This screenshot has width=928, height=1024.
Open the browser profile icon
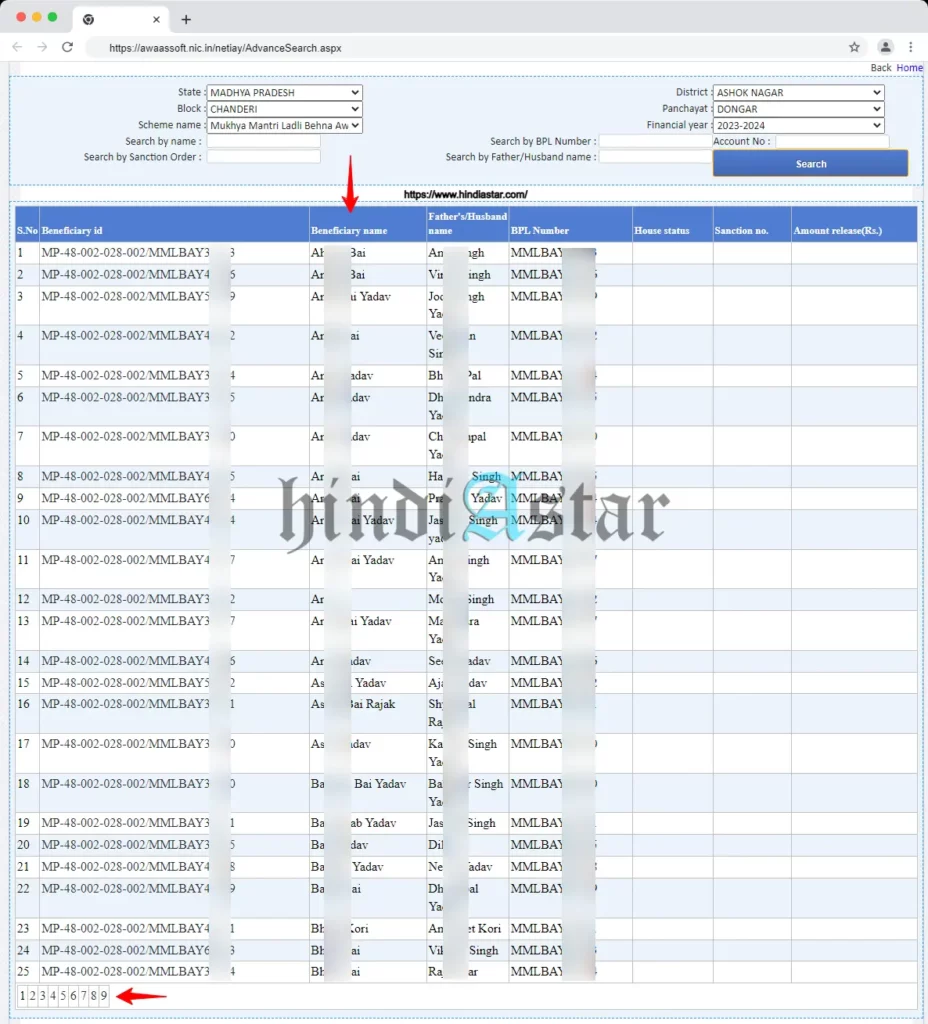[x=885, y=47]
